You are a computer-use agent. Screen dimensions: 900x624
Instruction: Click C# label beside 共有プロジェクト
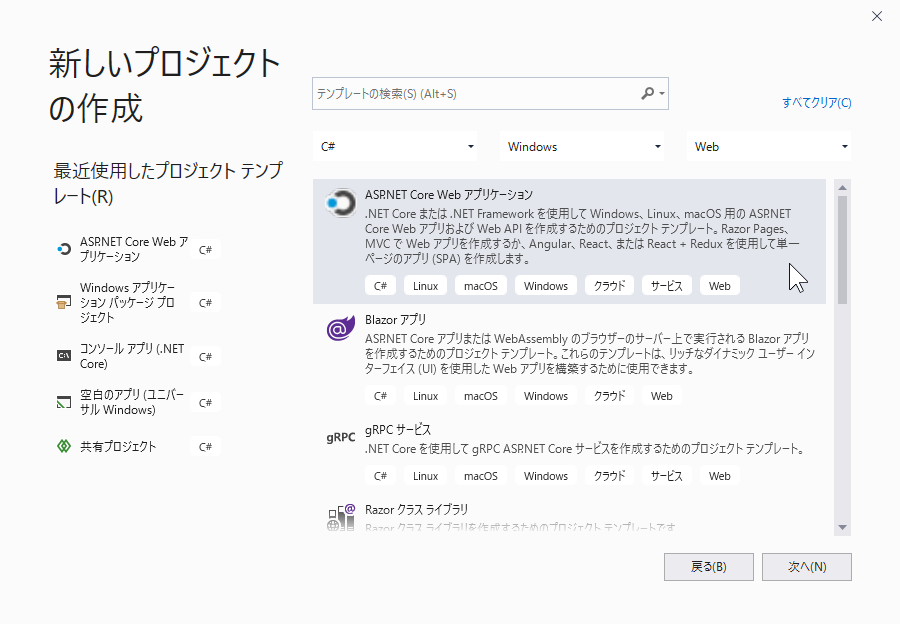[205, 447]
